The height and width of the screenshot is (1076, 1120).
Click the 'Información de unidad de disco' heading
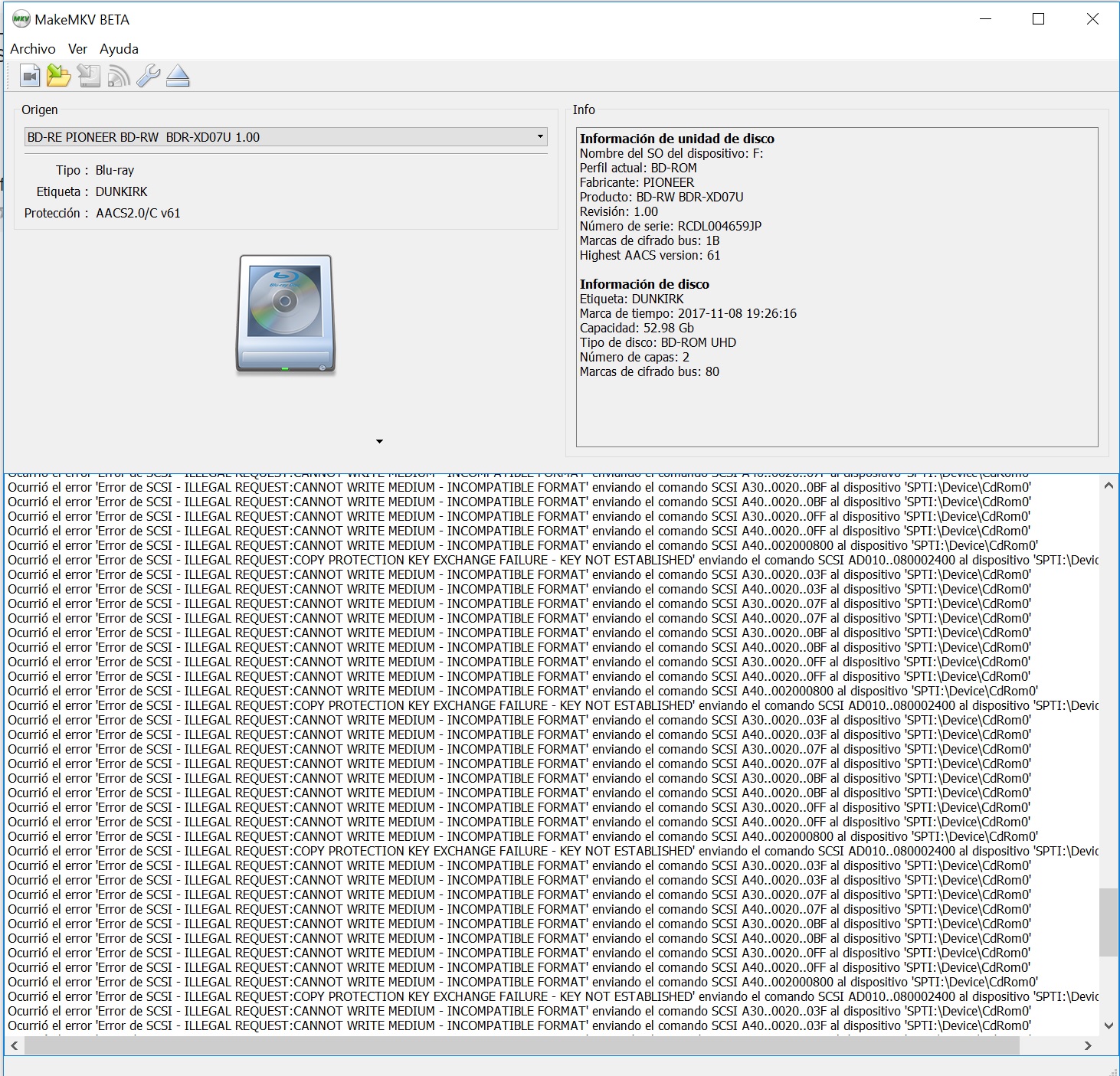pyautogui.click(x=677, y=139)
